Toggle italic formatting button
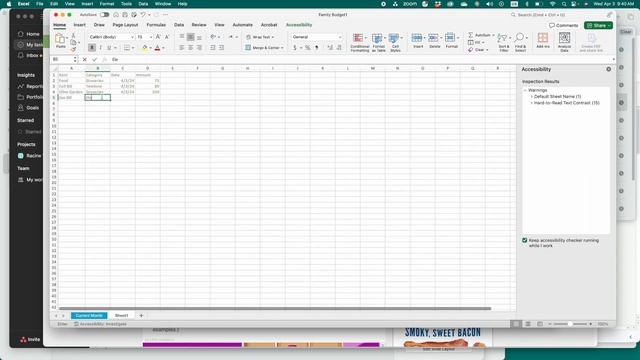 tap(100, 48)
